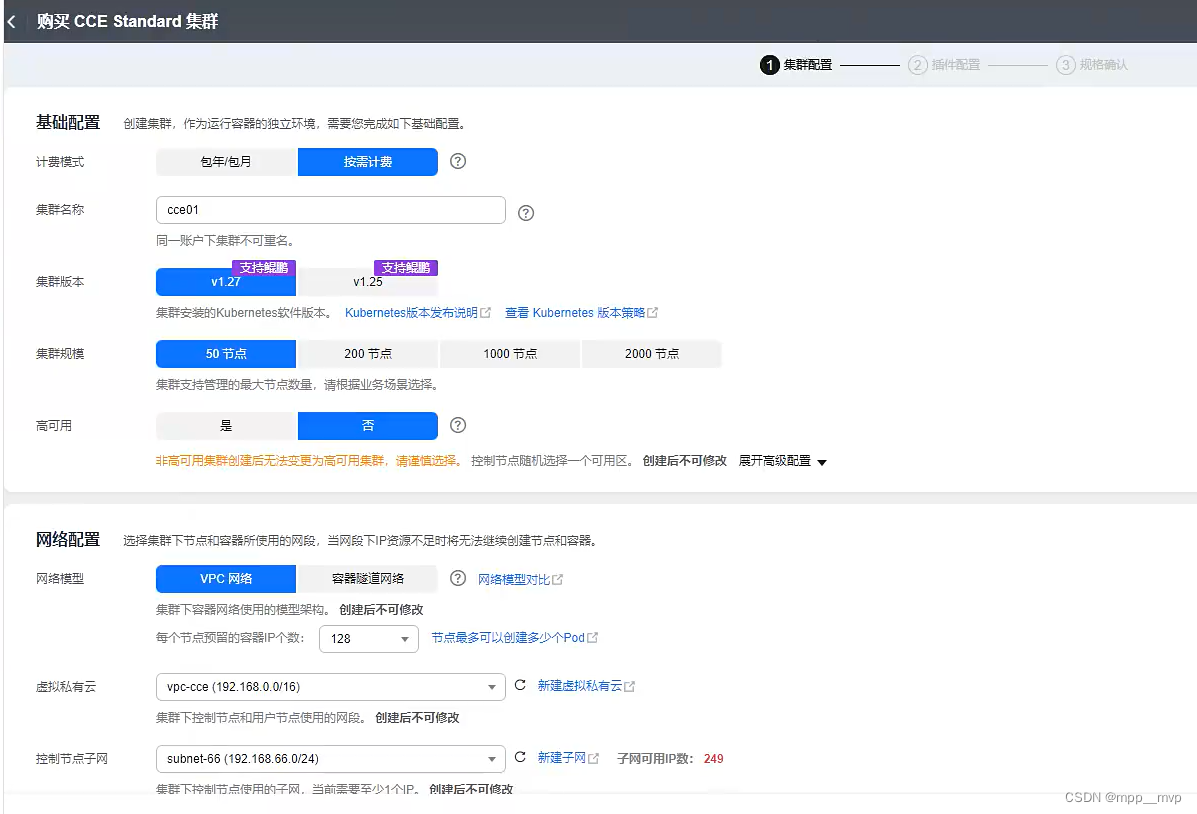The width and height of the screenshot is (1197, 814).
Task: Expand the 展开高级配置 section
Action: 783,461
